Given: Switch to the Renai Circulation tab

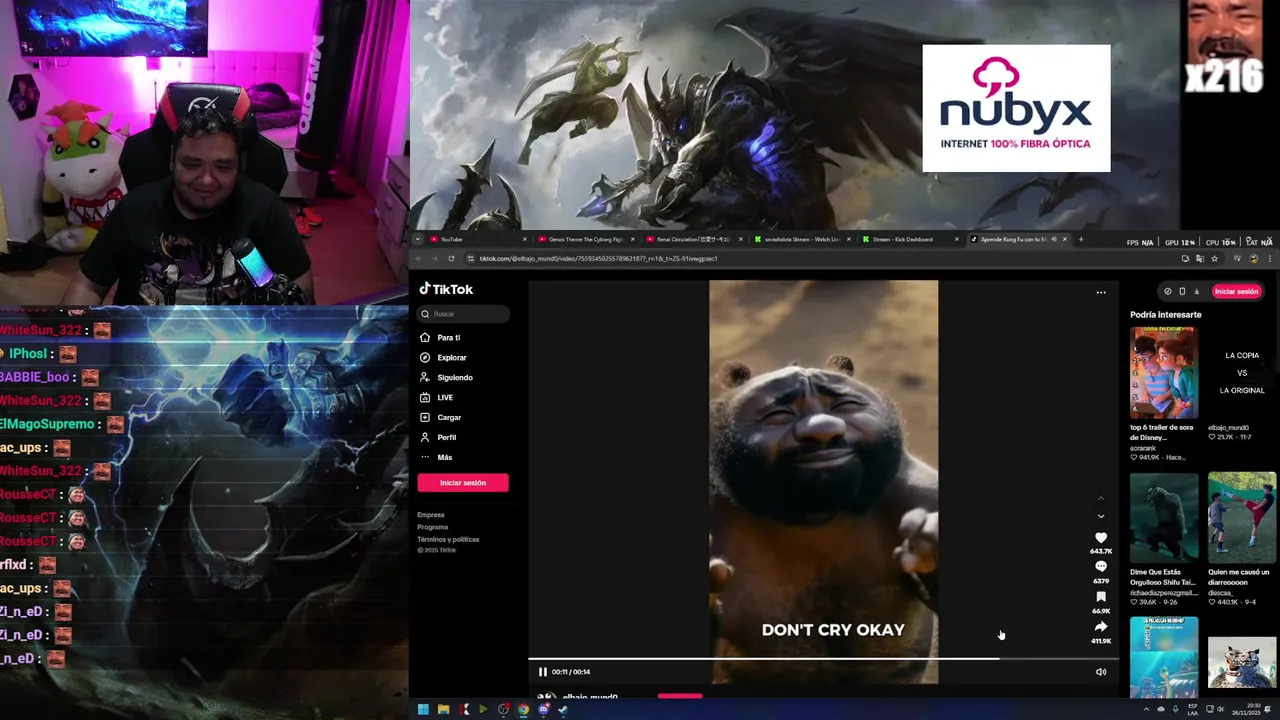Looking at the screenshot, I should pyautogui.click(x=693, y=239).
